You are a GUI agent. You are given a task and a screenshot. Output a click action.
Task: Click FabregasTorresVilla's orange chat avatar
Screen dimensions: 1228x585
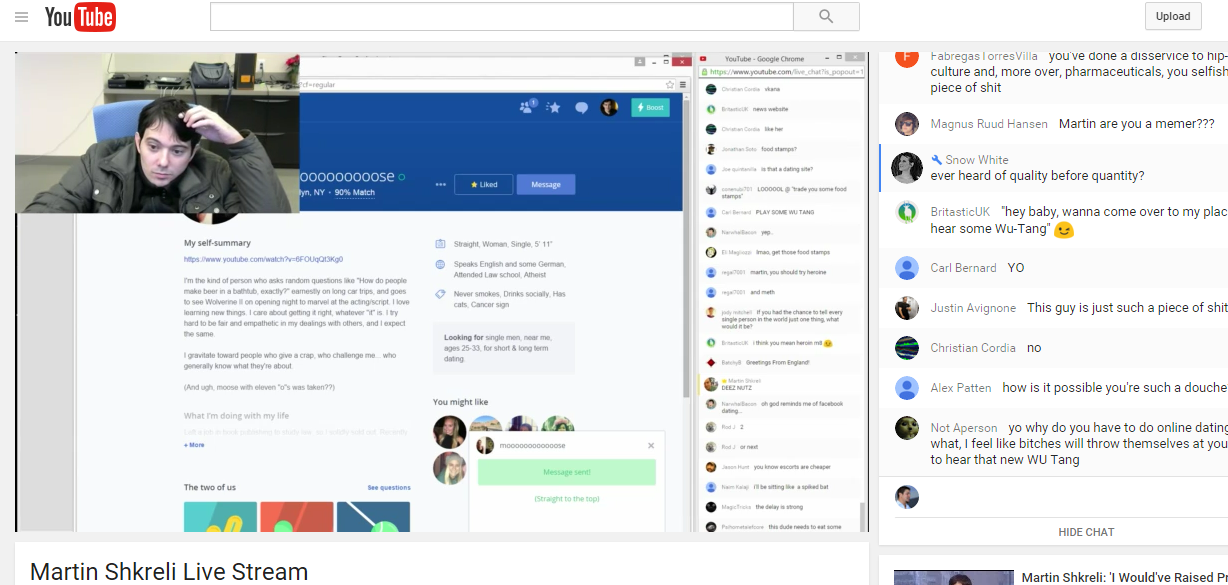(x=907, y=57)
